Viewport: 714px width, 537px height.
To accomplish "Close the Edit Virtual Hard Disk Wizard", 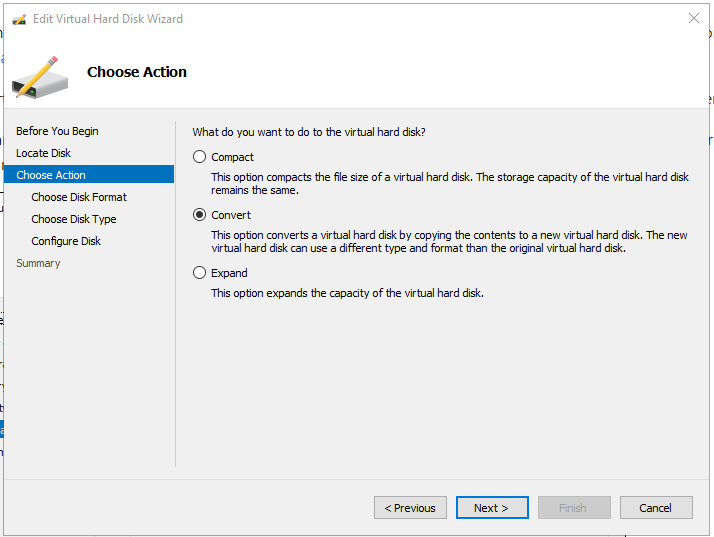I will 694,18.
